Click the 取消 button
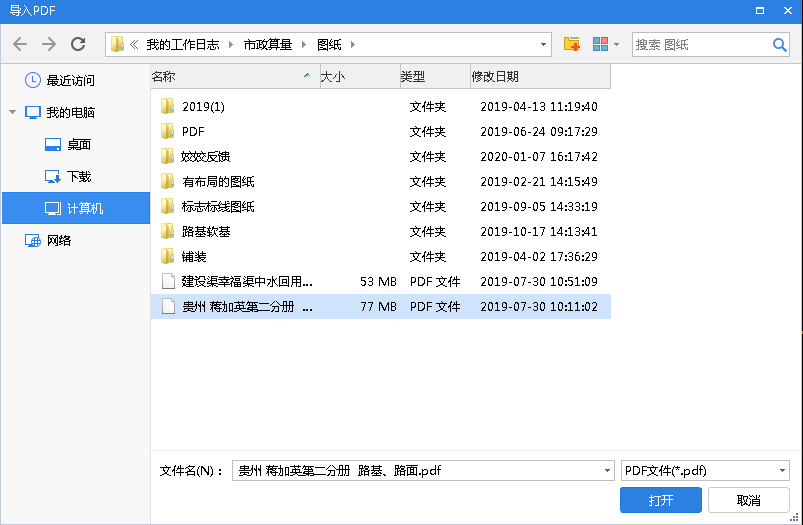Viewport: 803px width, 525px height. (x=748, y=500)
